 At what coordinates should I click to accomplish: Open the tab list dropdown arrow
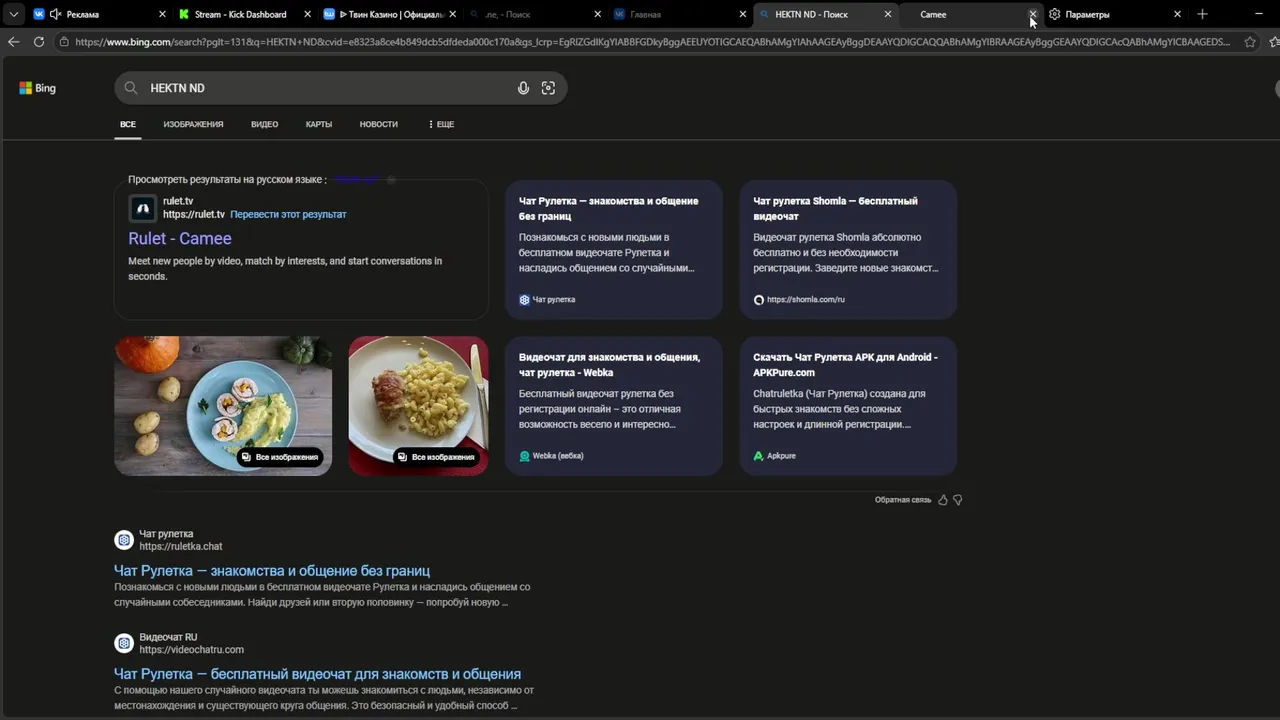tap(13, 14)
